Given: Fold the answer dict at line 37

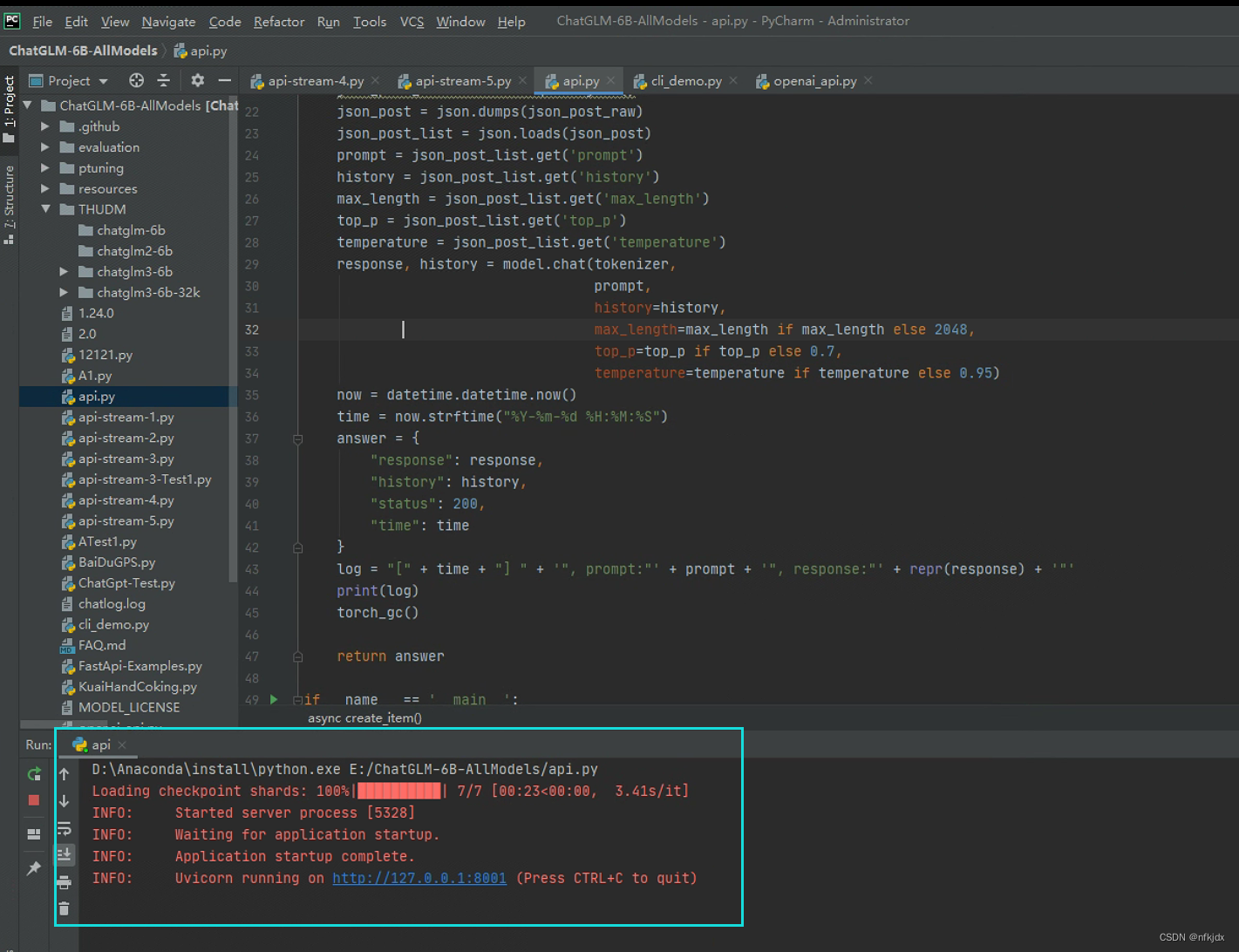Looking at the screenshot, I should pyautogui.click(x=297, y=439).
